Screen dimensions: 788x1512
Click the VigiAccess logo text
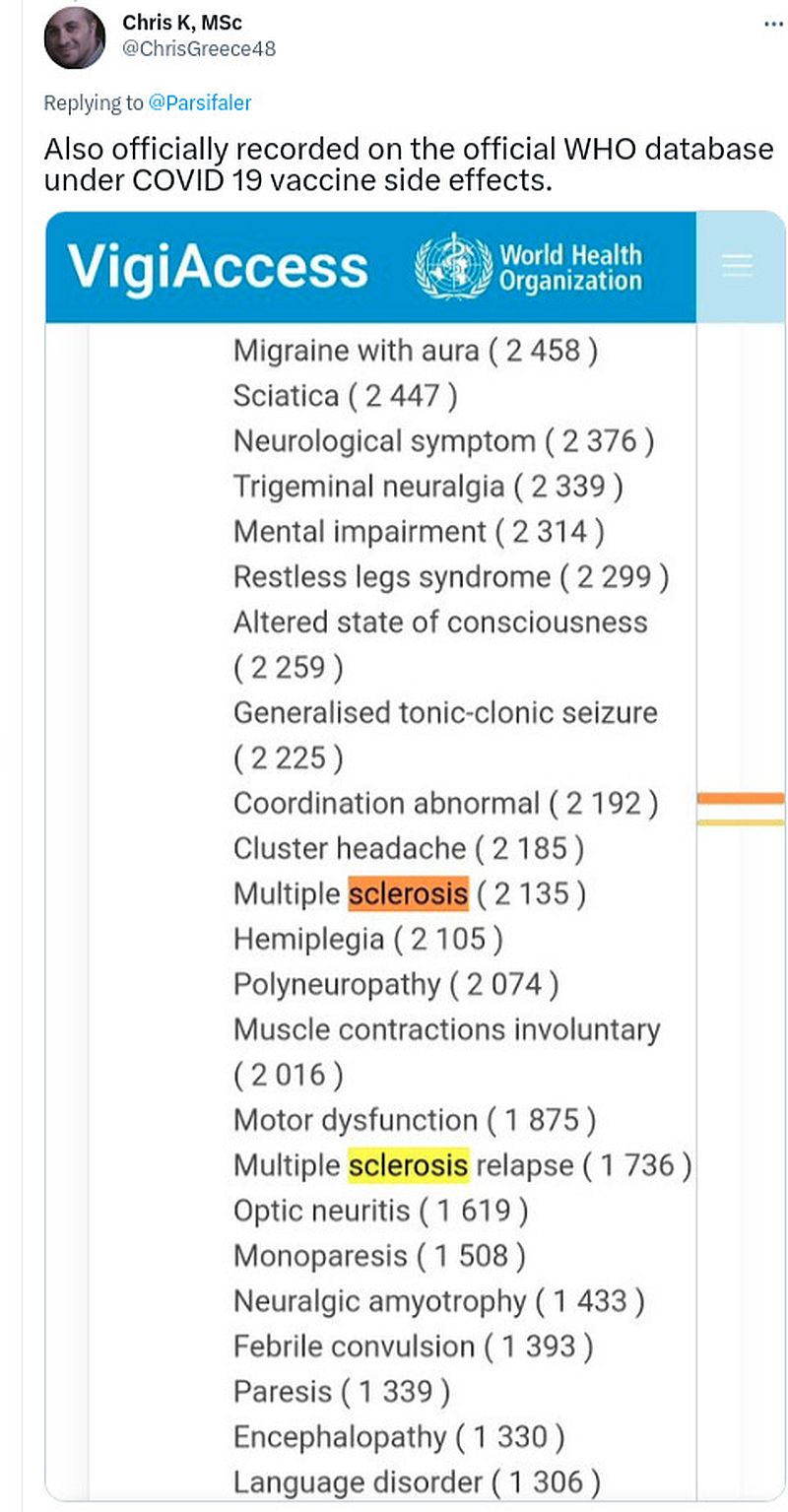[218, 267]
